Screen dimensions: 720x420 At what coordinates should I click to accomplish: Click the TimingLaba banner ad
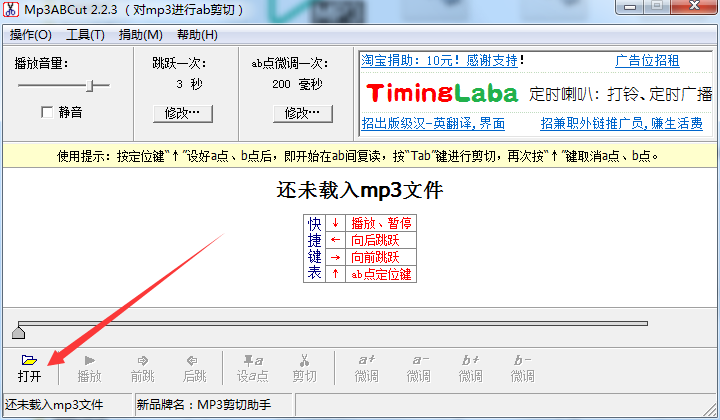click(536, 93)
